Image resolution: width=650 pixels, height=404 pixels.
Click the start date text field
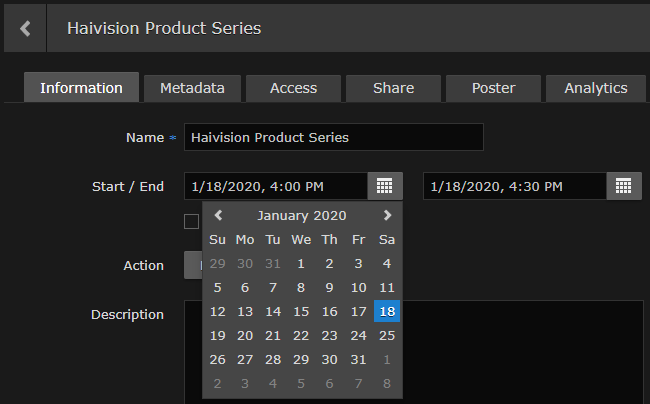tap(275, 186)
